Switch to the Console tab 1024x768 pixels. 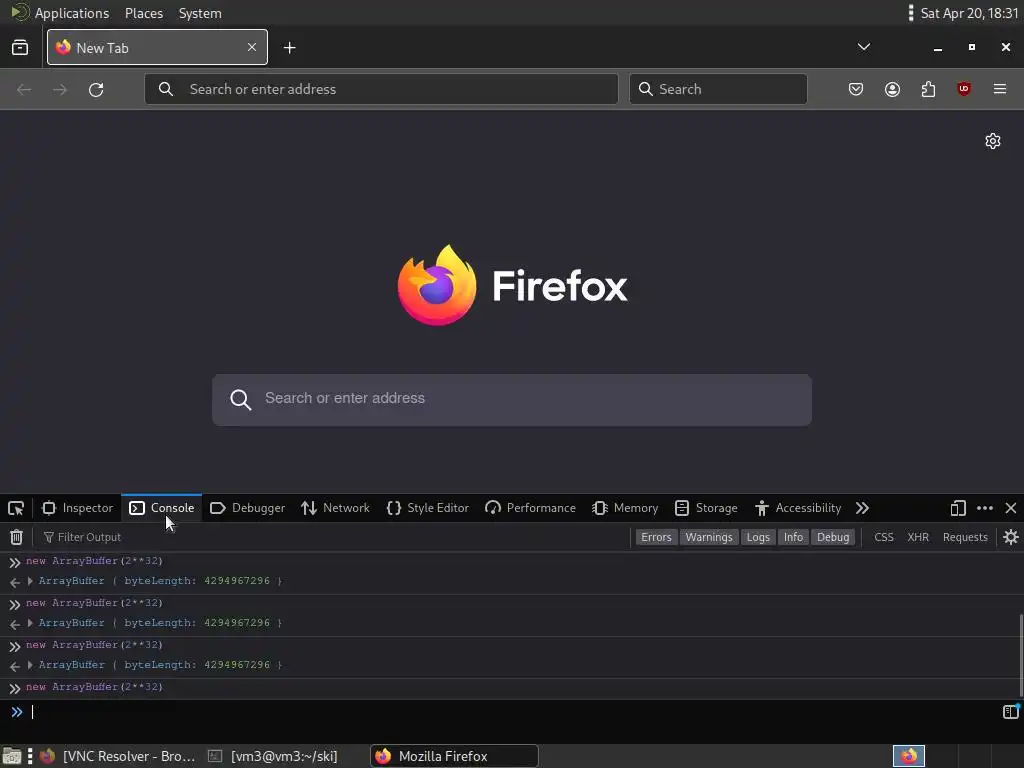(162, 508)
